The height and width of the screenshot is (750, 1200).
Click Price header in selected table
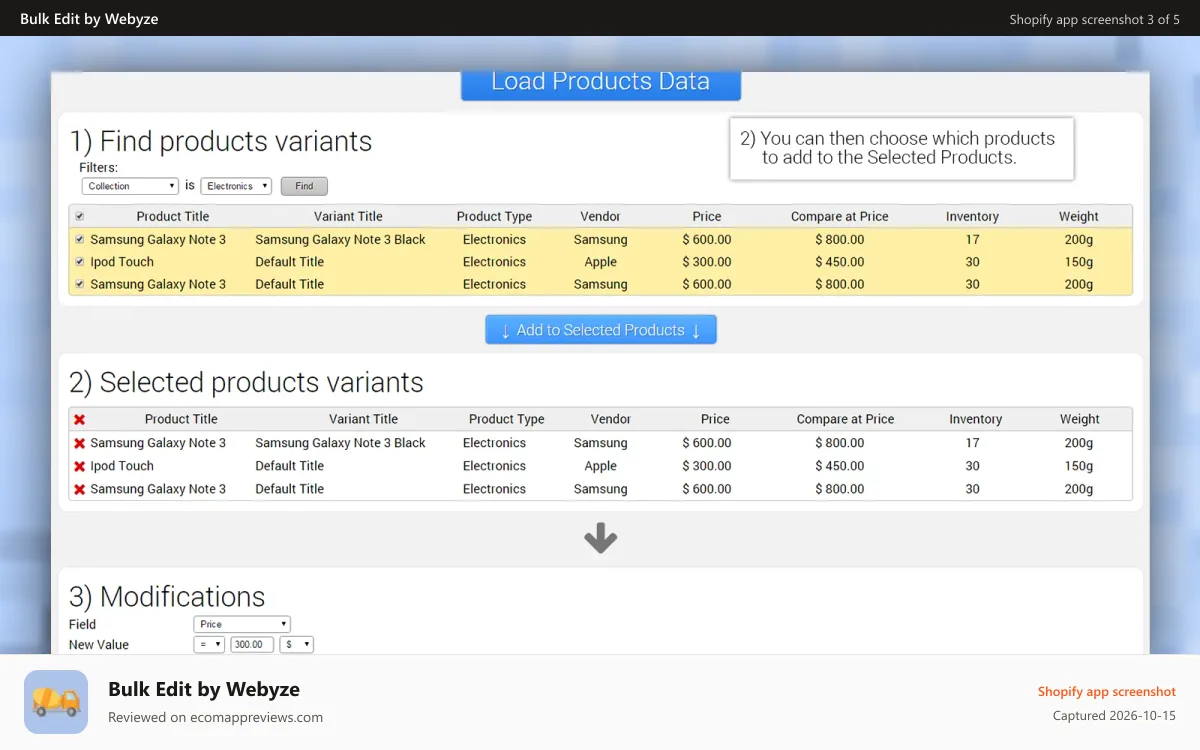tap(715, 419)
